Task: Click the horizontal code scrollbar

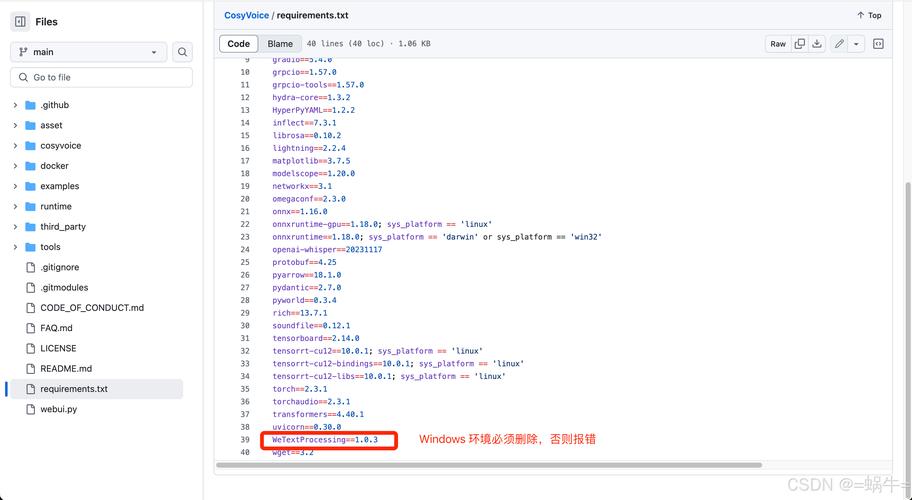Action: pyautogui.click(x=489, y=465)
